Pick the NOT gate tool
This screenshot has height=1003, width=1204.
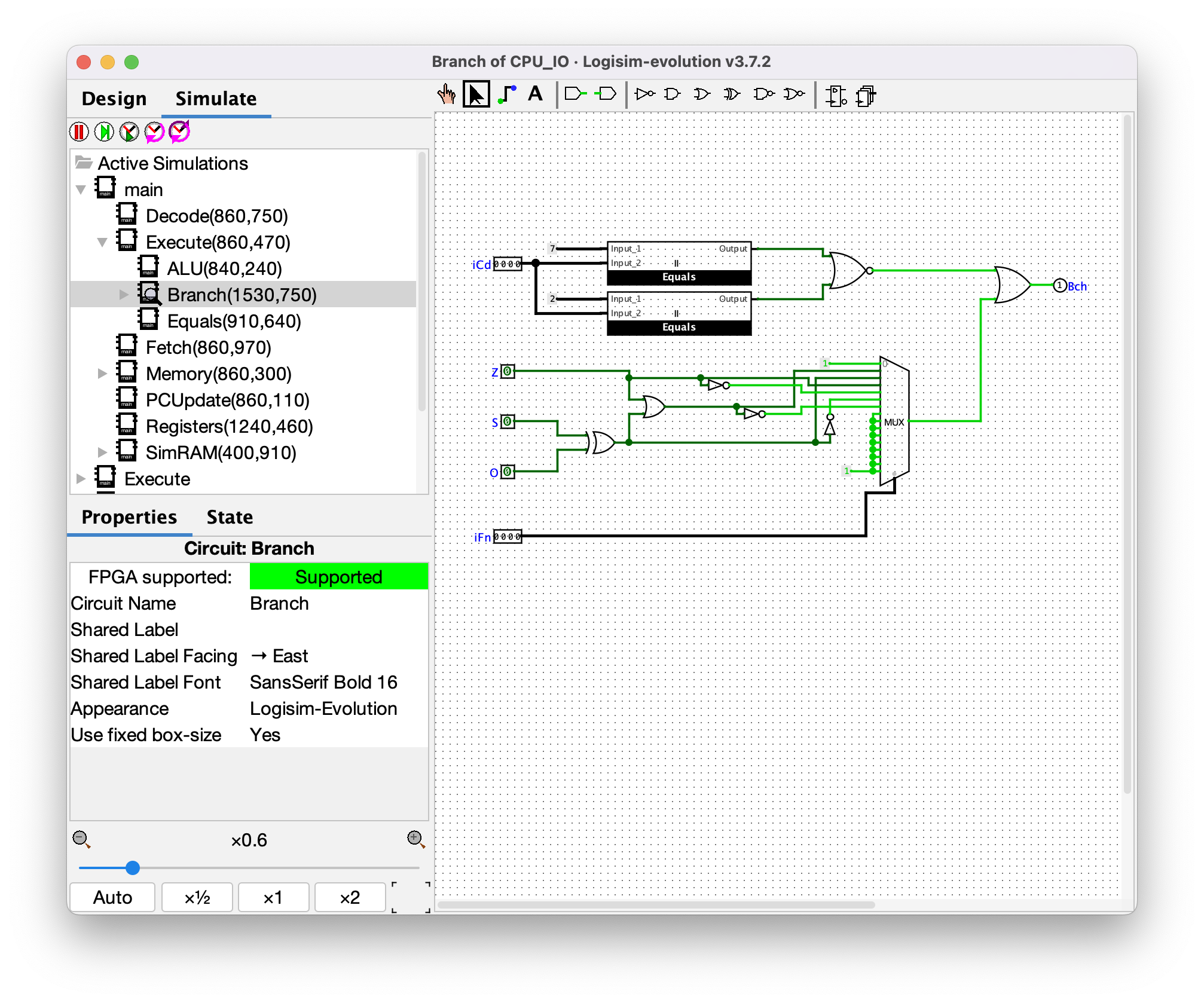(x=644, y=94)
